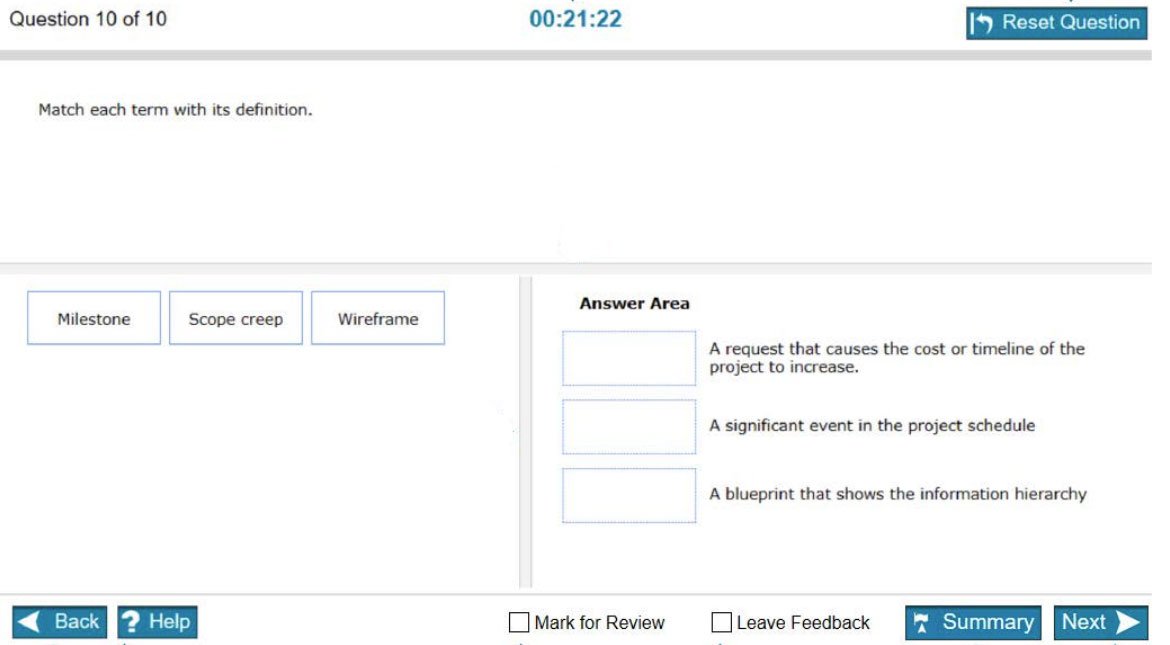
Task: Click 'A significant event in the project schedule' text
Action: (x=872, y=426)
